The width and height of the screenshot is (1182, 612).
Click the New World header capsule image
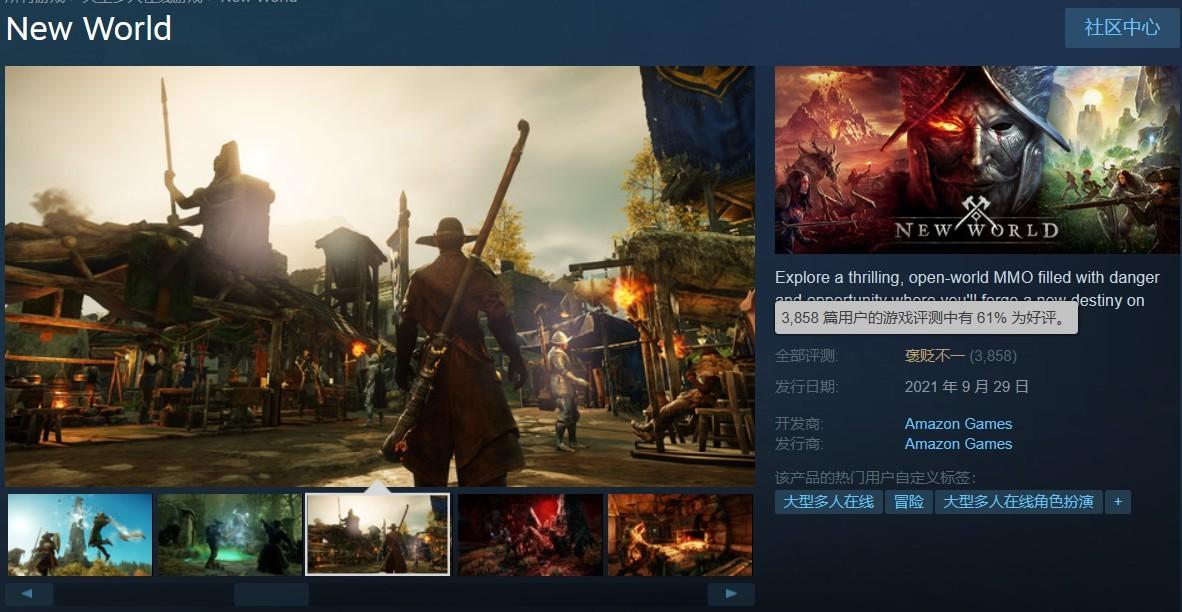click(x=978, y=160)
